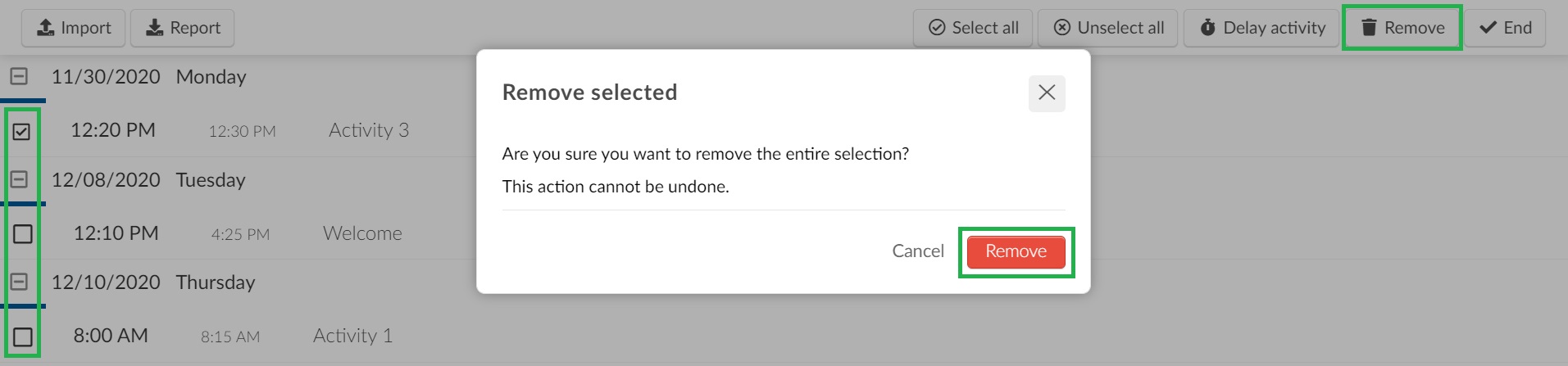The width and height of the screenshot is (1568, 366).
Task: Click the Report download icon
Action: (x=154, y=28)
